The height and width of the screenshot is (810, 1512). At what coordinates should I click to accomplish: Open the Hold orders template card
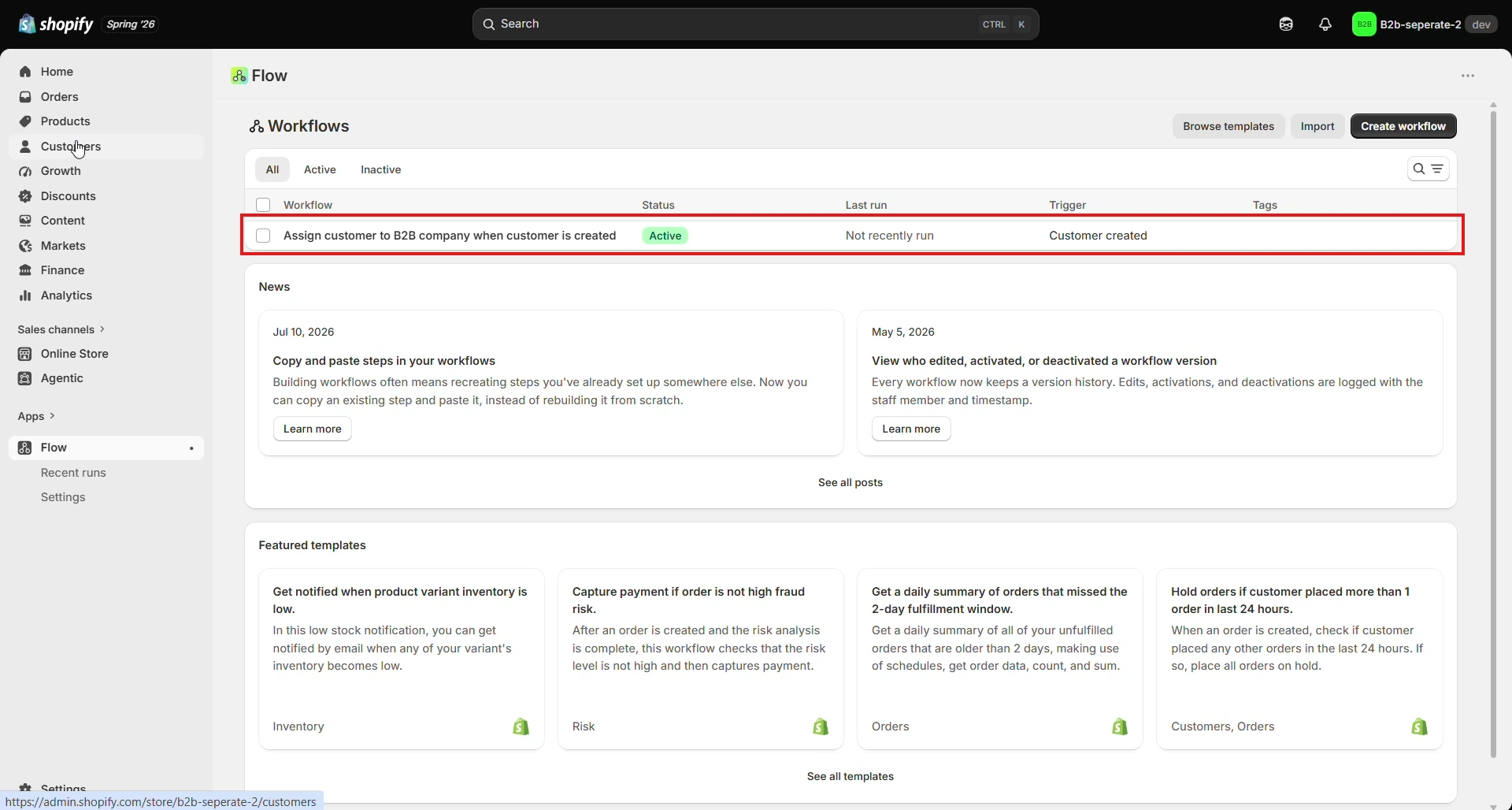pyautogui.click(x=1299, y=659)
